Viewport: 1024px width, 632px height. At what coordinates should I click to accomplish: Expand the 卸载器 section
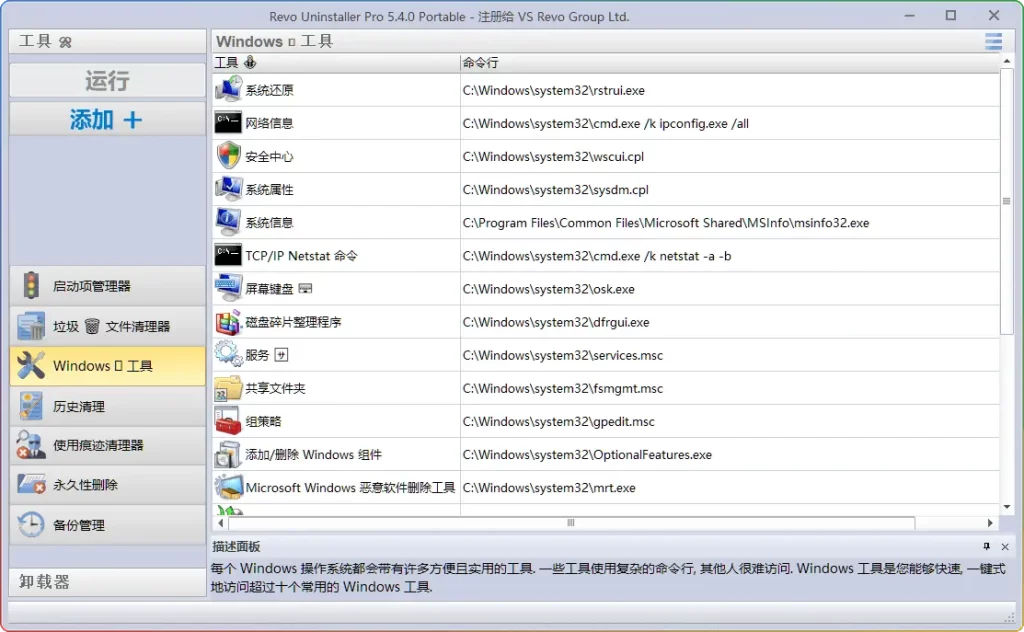click(108, 582)
